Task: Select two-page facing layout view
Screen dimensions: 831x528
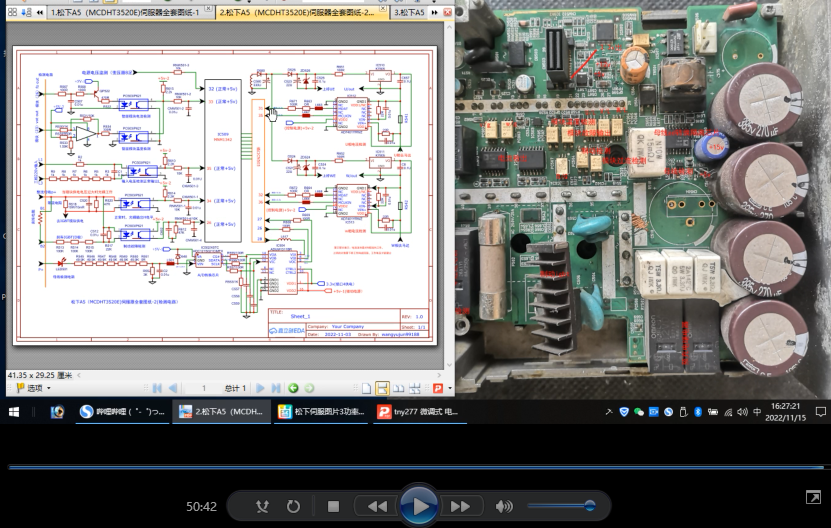Action: (399, 388)
